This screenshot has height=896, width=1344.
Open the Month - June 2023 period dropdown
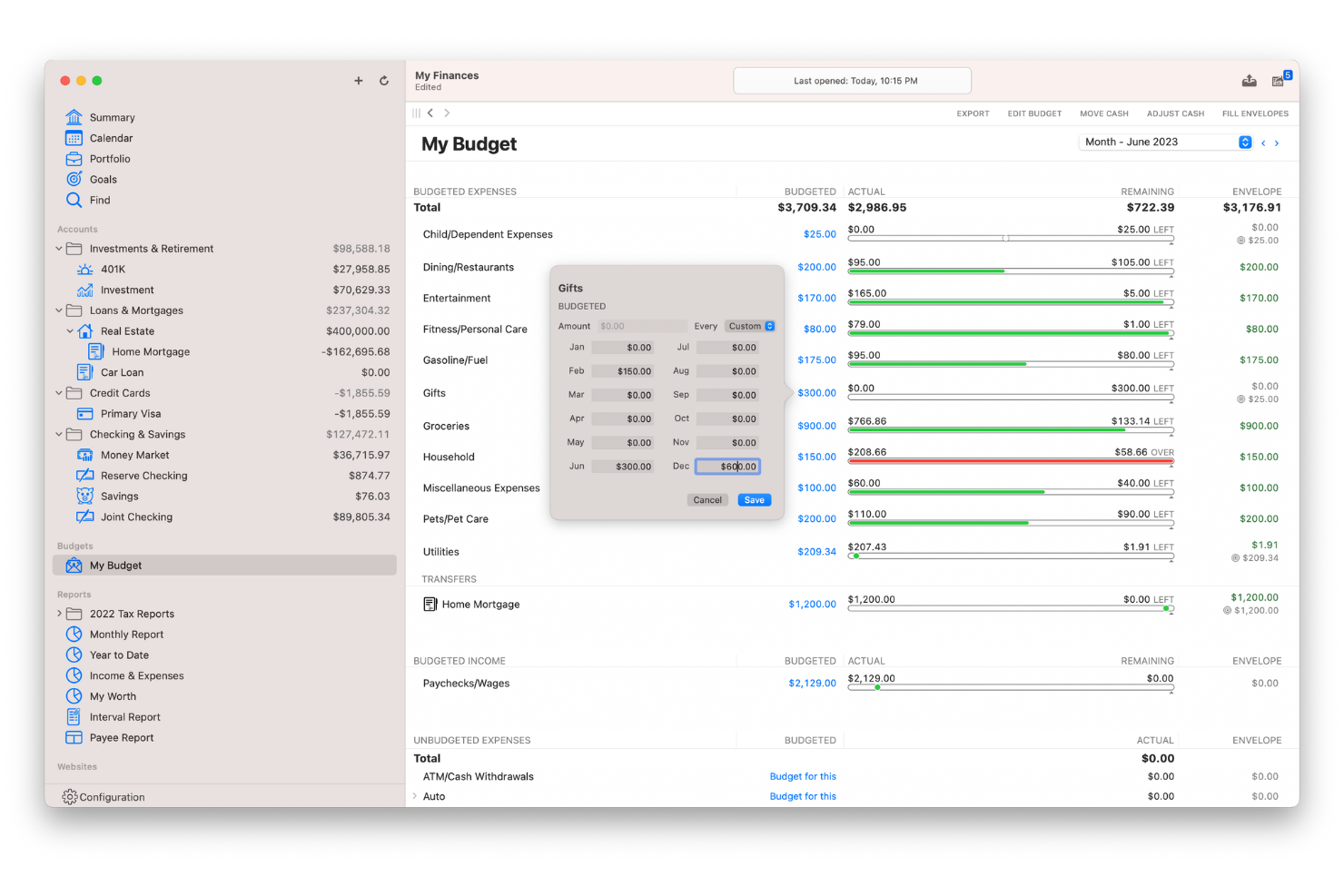[x=1245, y=143]
